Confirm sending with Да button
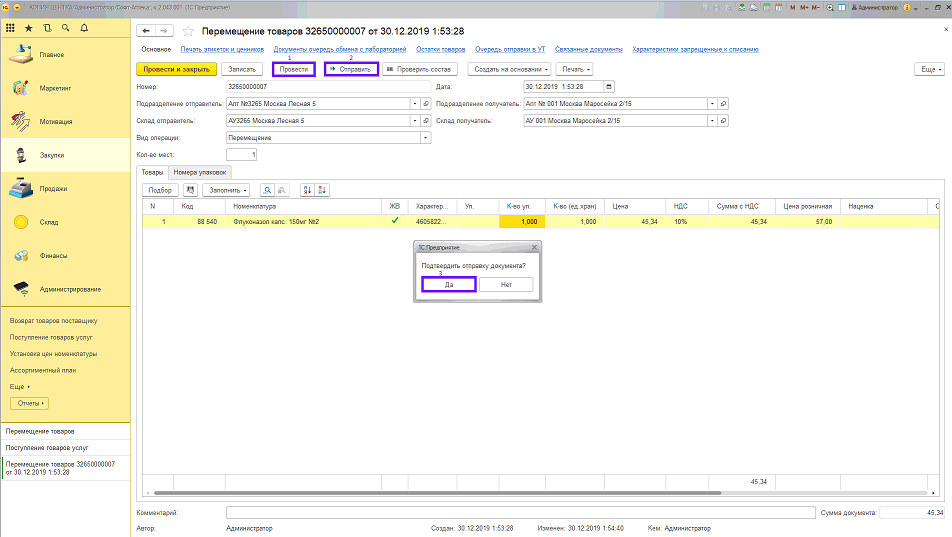 pos(449,284)
